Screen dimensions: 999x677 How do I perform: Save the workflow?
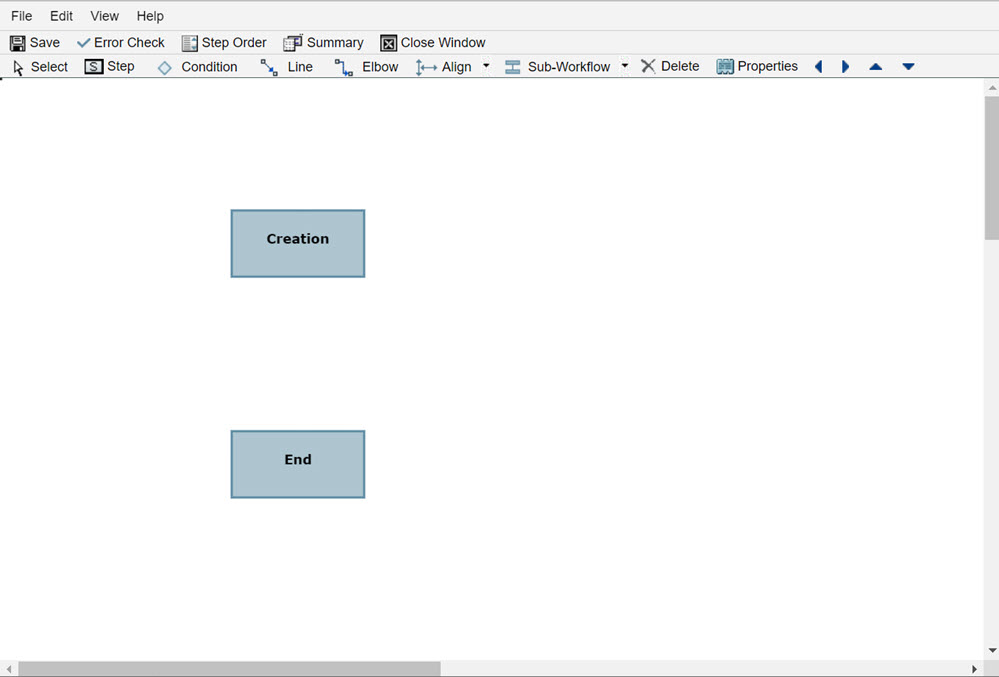(x=35, y=42)
